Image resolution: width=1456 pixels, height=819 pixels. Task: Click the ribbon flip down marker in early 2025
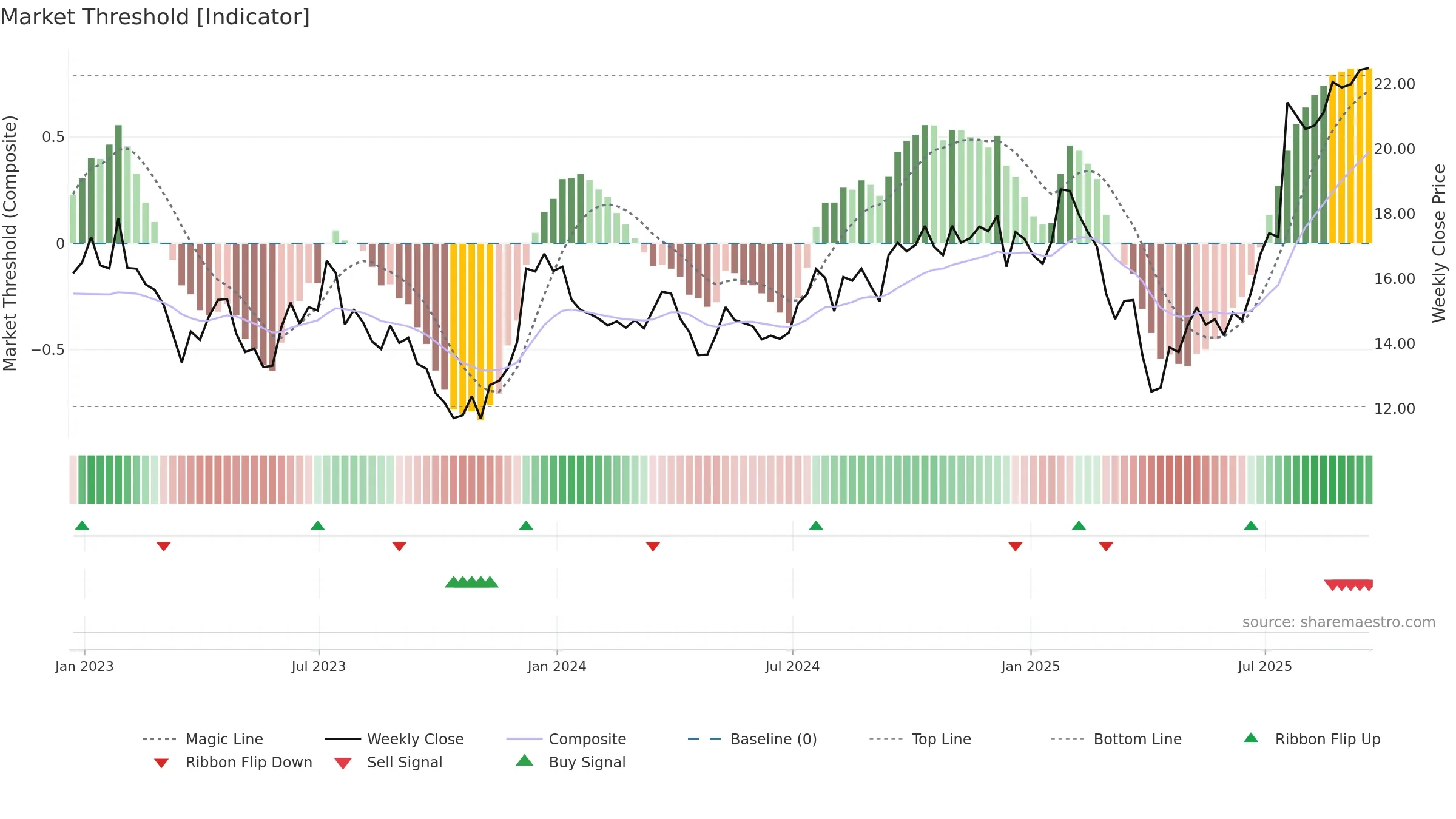pyautogui.click(x=1106, y=547)
